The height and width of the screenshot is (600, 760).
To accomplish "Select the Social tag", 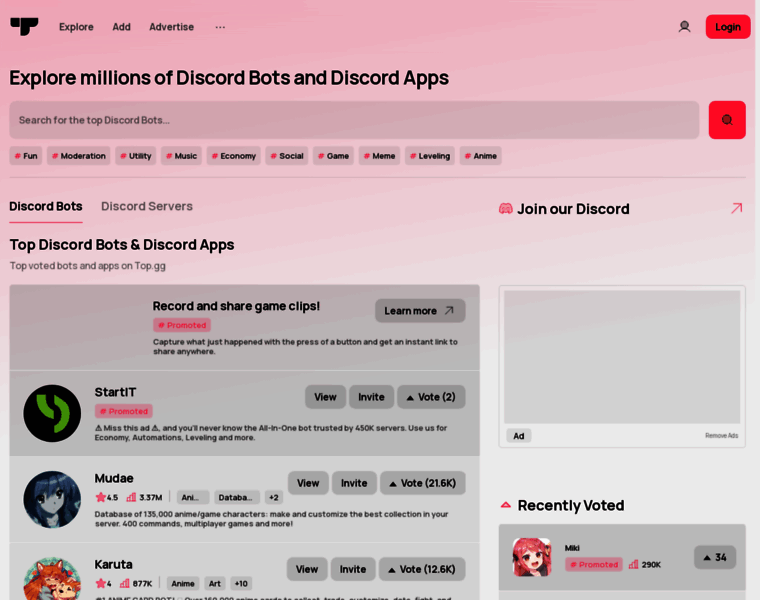I will pos(287,156).
